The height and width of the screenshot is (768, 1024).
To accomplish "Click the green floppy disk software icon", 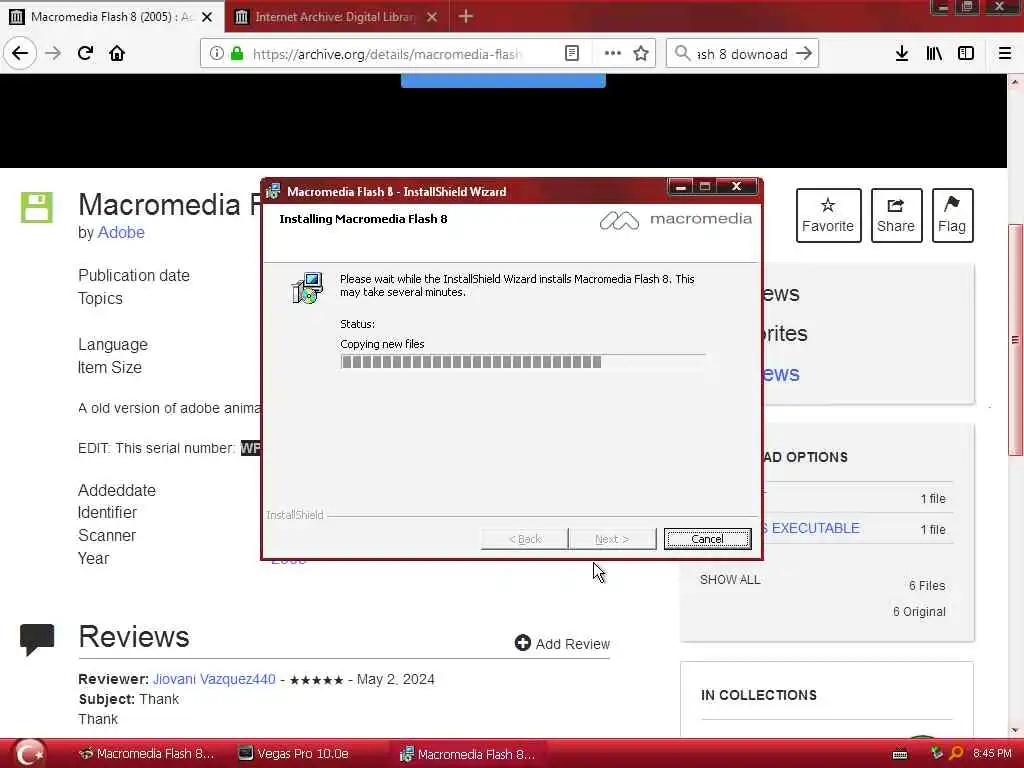I will click(x=37, y=208).
